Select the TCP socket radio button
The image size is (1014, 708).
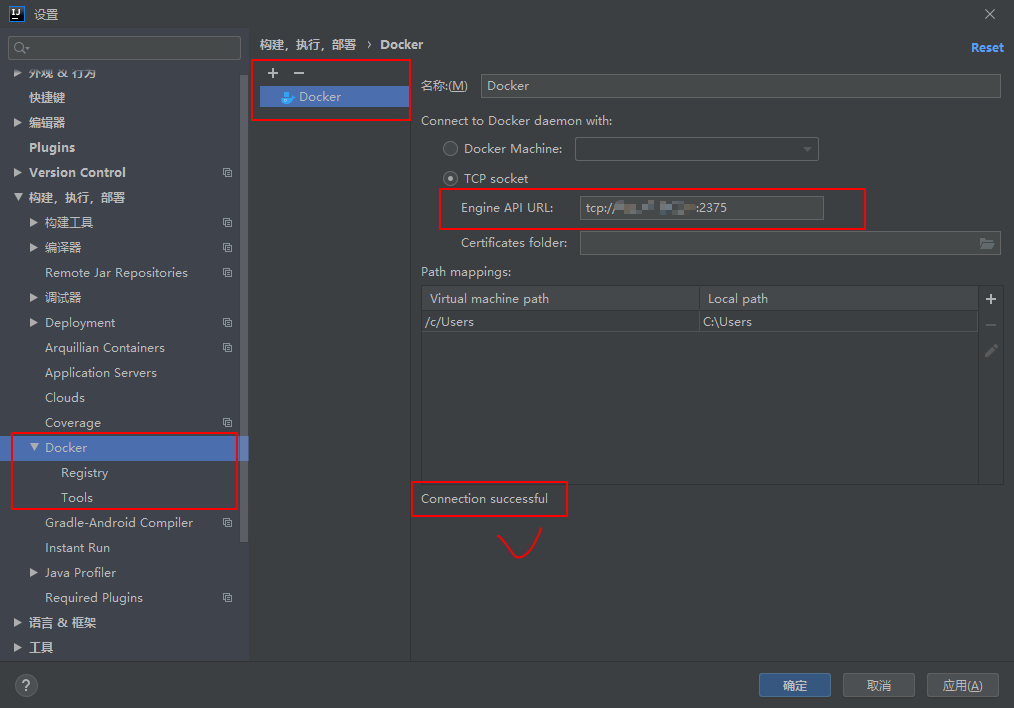tap(451, 179)
